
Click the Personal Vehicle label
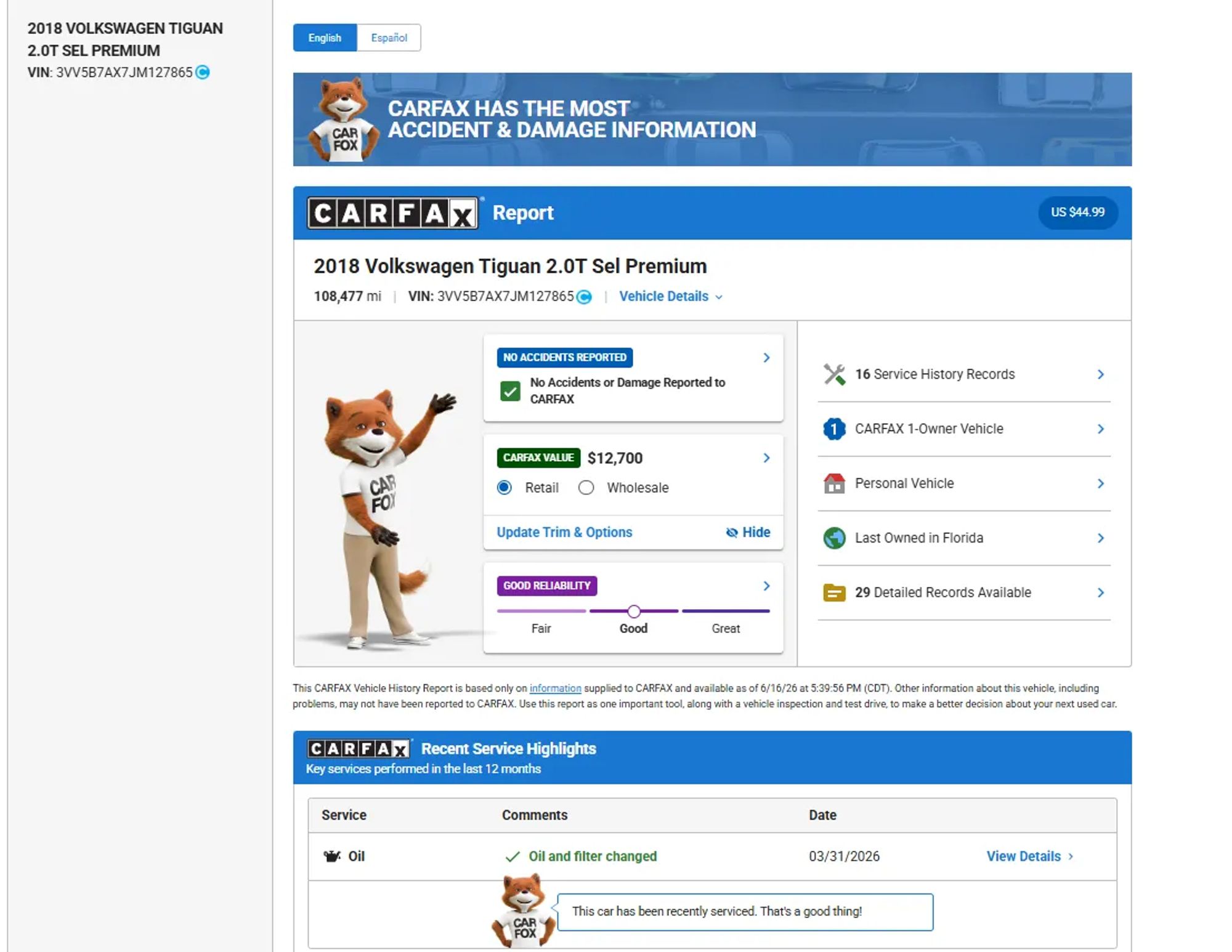[x=904, y=483]
